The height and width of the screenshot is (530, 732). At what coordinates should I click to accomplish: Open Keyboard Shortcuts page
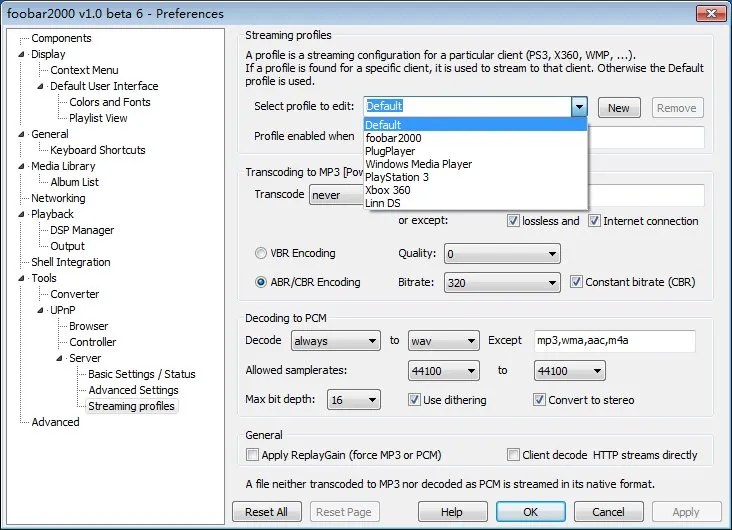98,150
